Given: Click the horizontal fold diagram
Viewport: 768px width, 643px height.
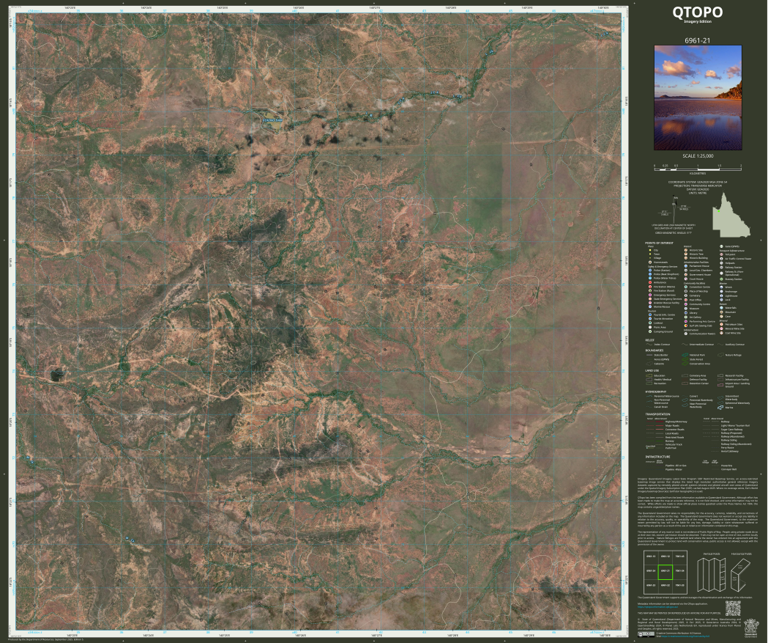Looking at the screenshot, I should [x=741, y=574].
